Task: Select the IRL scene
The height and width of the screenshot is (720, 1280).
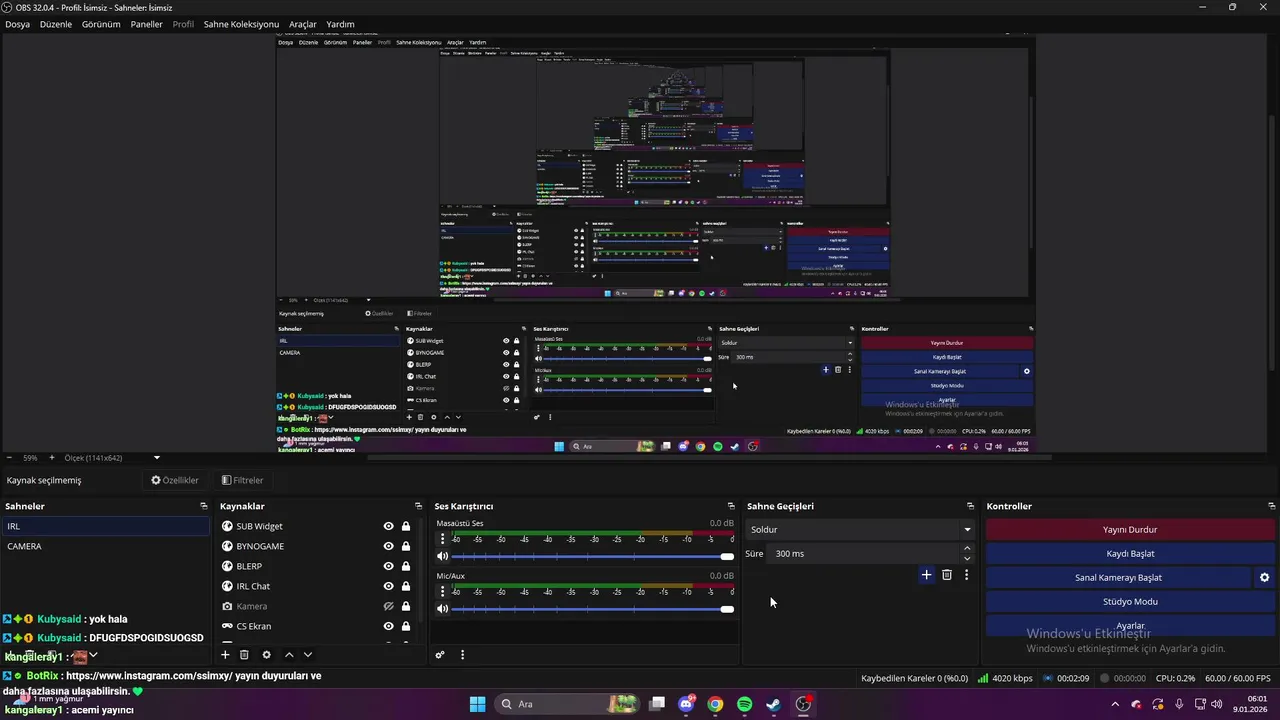Action: (x=105, y=526)
